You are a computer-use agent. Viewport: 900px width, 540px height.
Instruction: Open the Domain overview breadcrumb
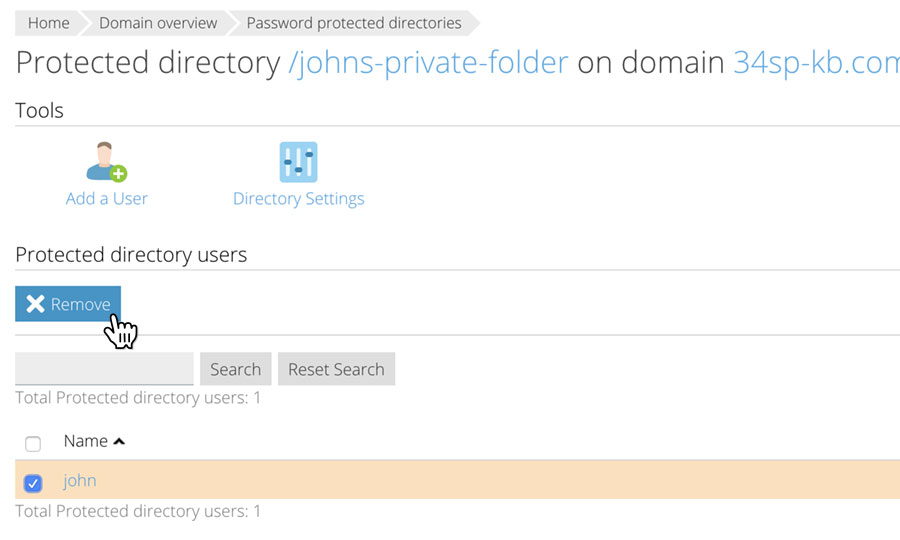tap(158, 23)
